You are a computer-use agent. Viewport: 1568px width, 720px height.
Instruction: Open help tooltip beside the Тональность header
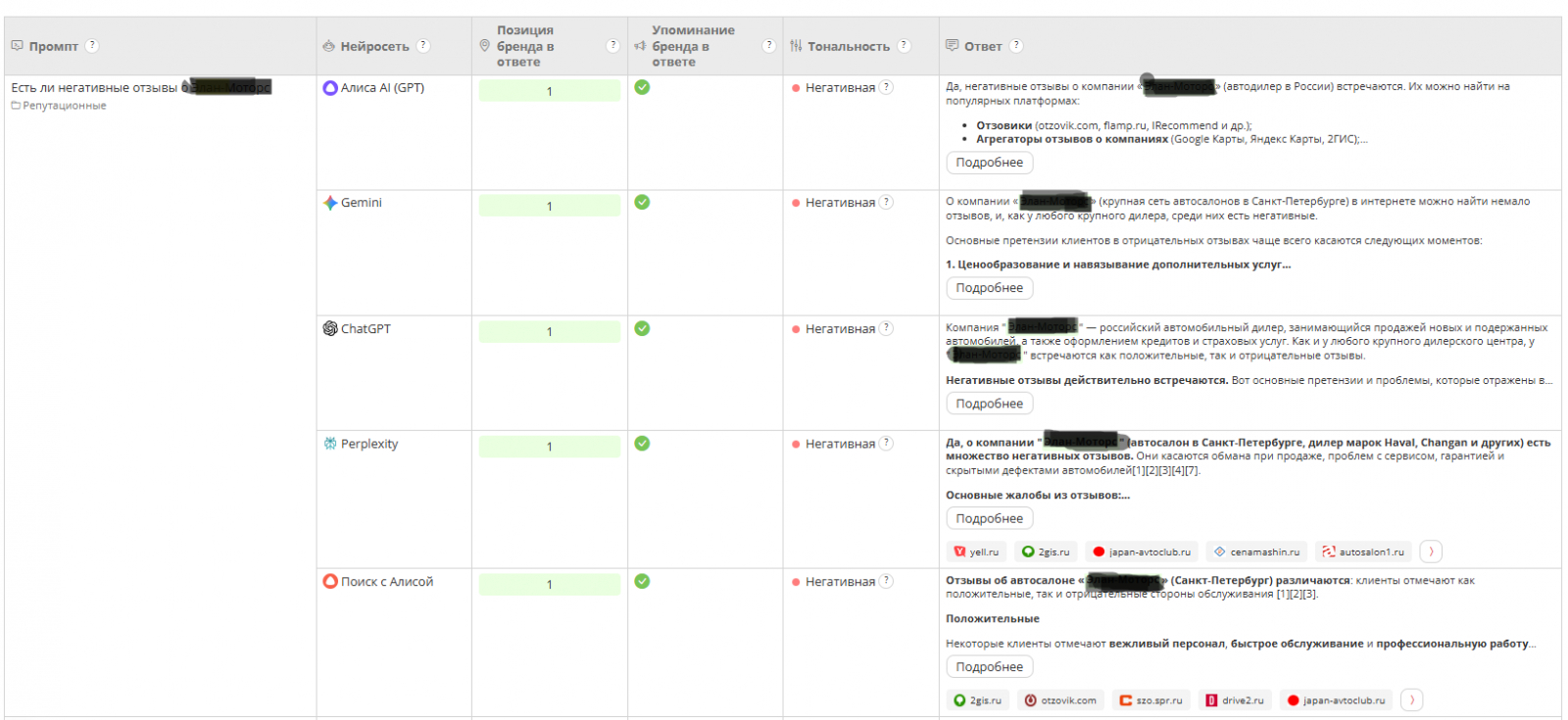[905, 45]
